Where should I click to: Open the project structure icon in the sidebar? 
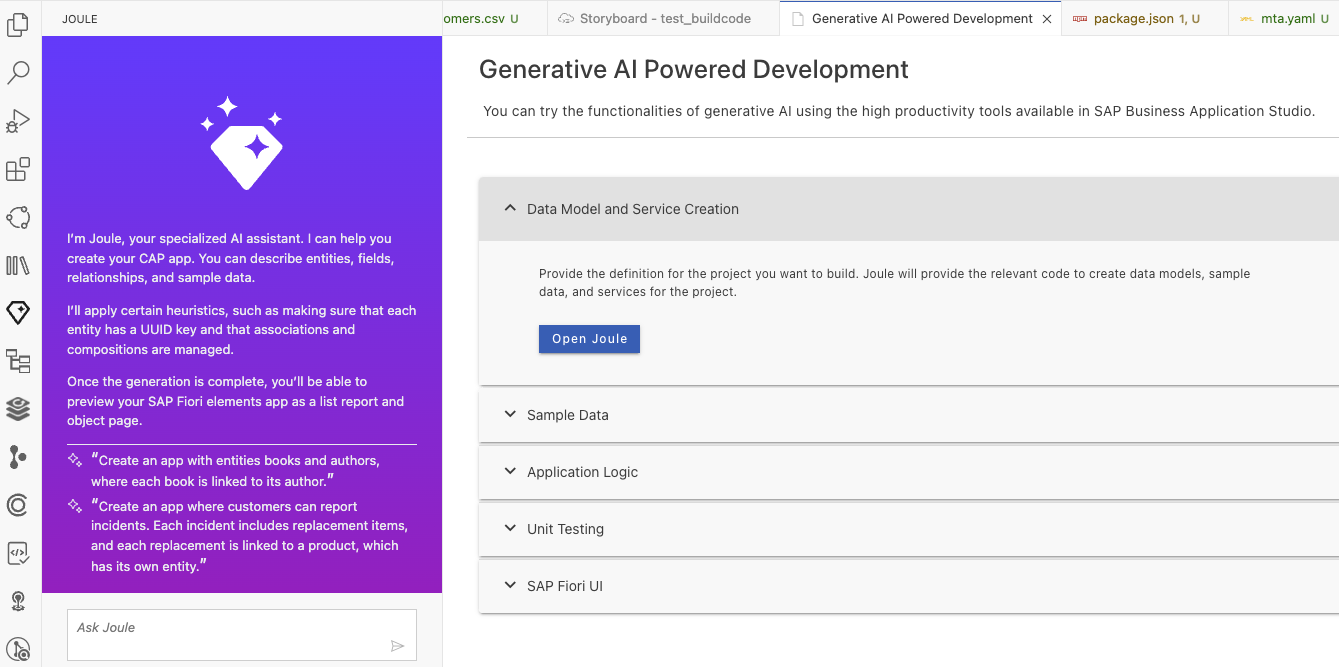(x=18, y=361)
